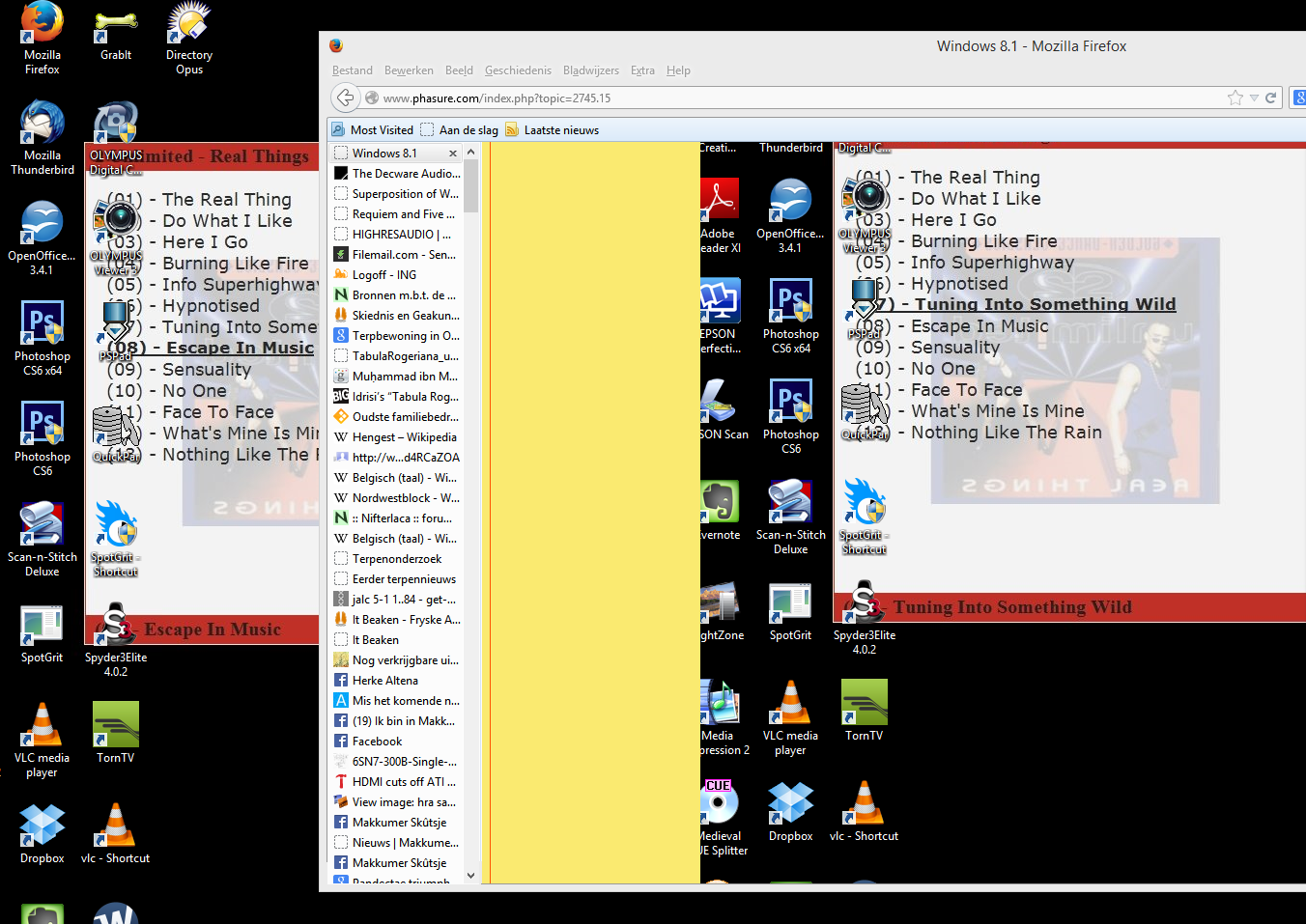The image size is (1306, 924).
Task: Switch to the HDMI cuts off ATI tab
Action: click(396, 782)
